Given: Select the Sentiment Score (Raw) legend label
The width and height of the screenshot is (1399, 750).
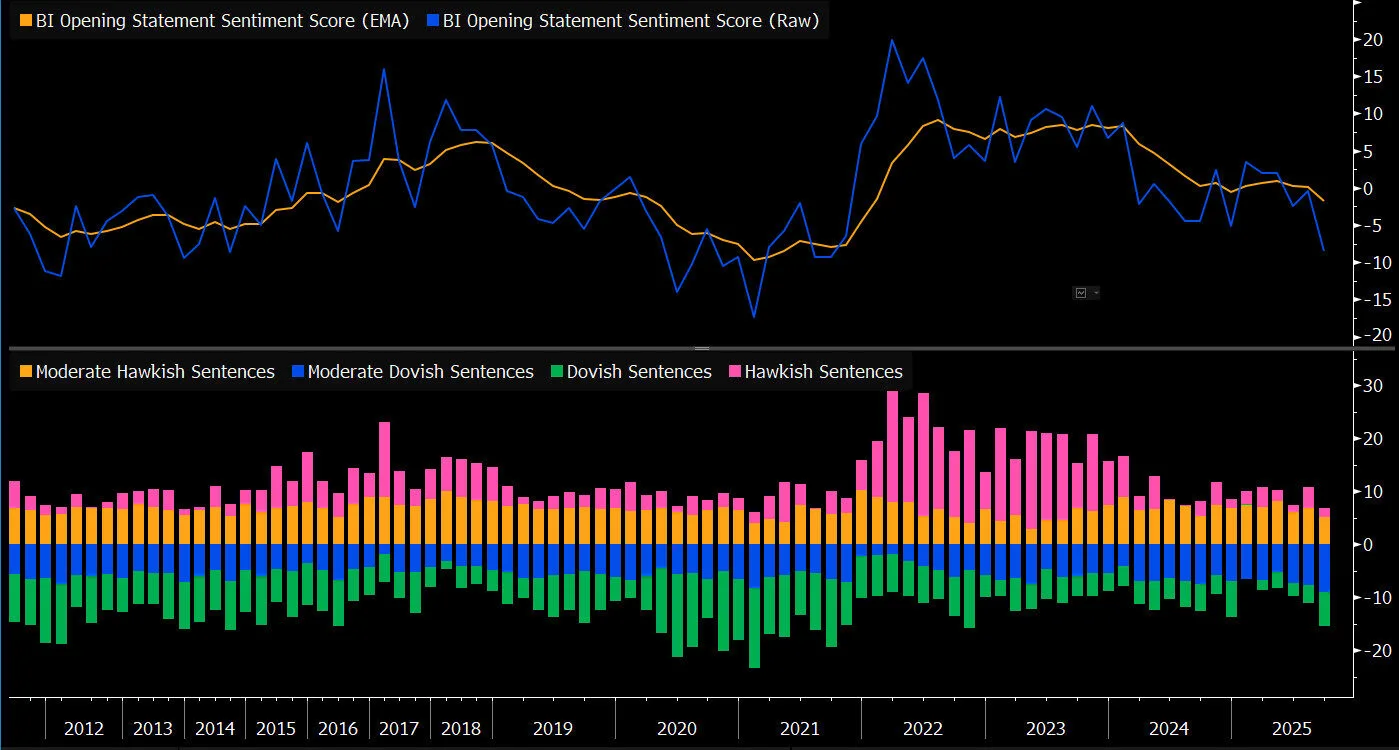Looking at the screenshot, I should (x=629, y=21).
